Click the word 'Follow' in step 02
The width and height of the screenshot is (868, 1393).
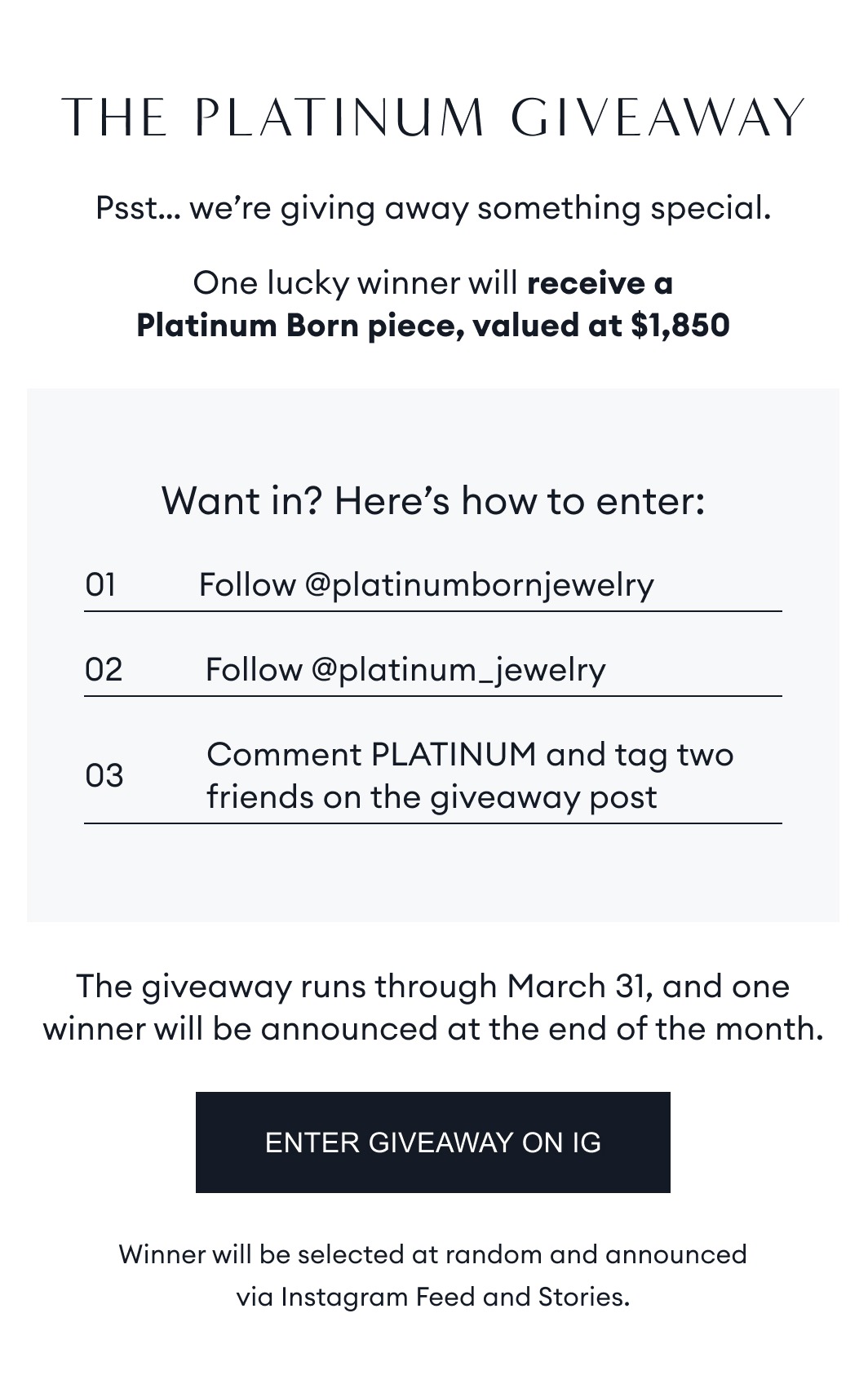253,670
